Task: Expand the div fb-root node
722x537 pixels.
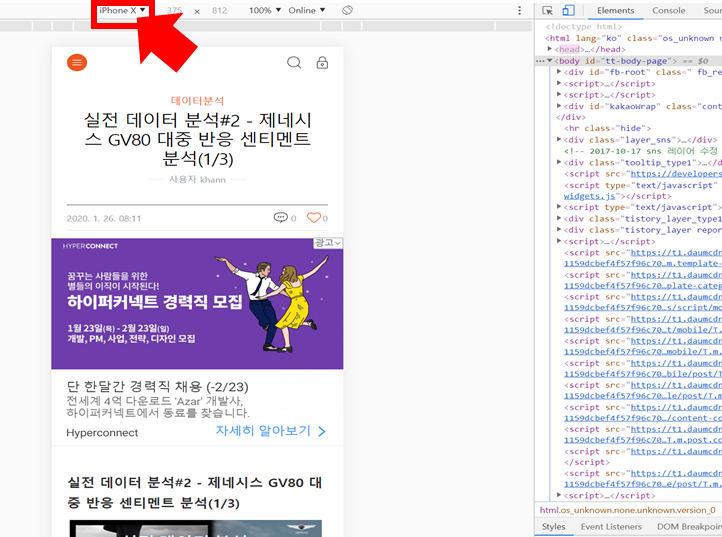Action: [559, 72]
